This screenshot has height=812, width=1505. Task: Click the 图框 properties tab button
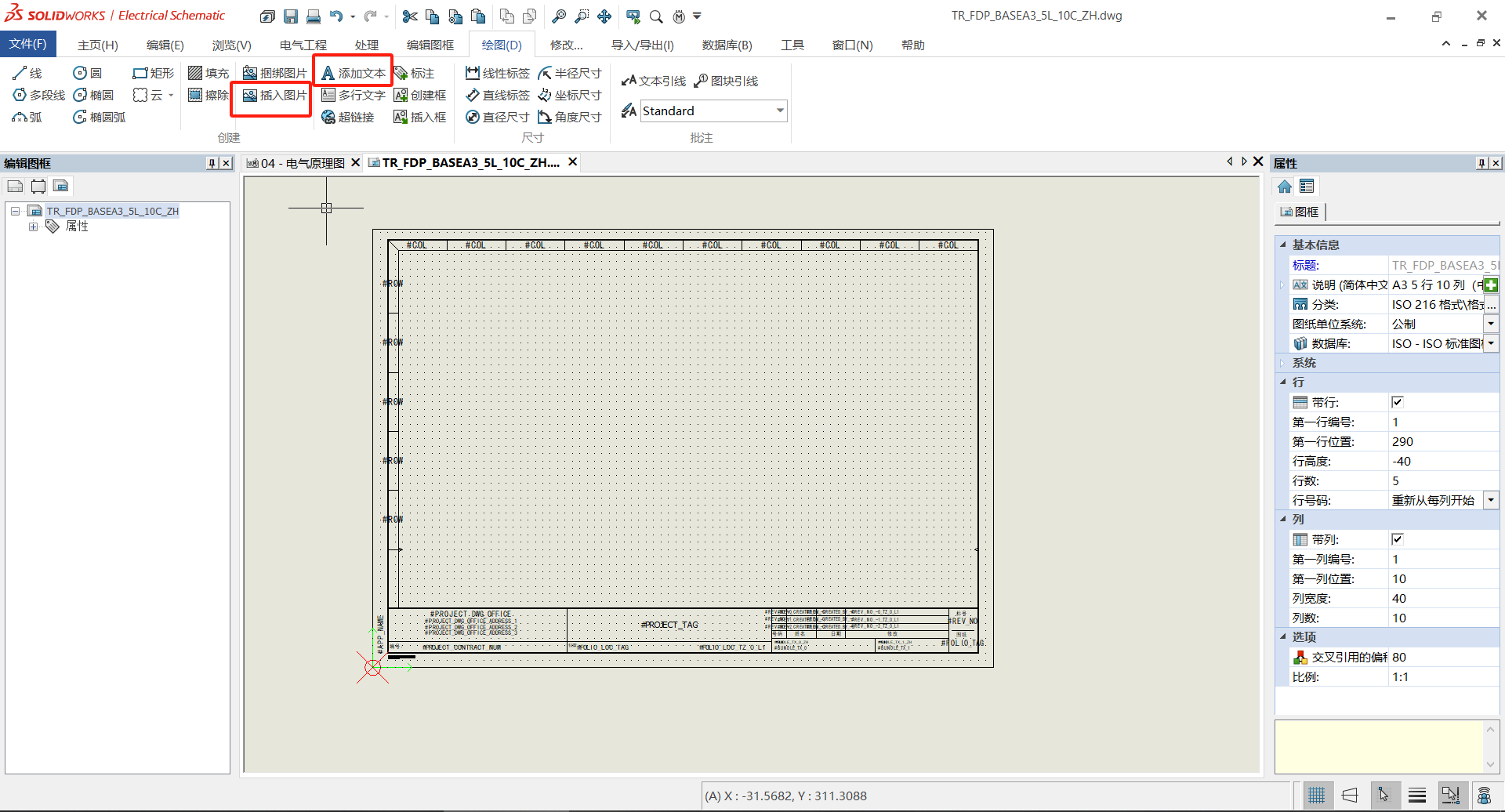pos(1300,212)
